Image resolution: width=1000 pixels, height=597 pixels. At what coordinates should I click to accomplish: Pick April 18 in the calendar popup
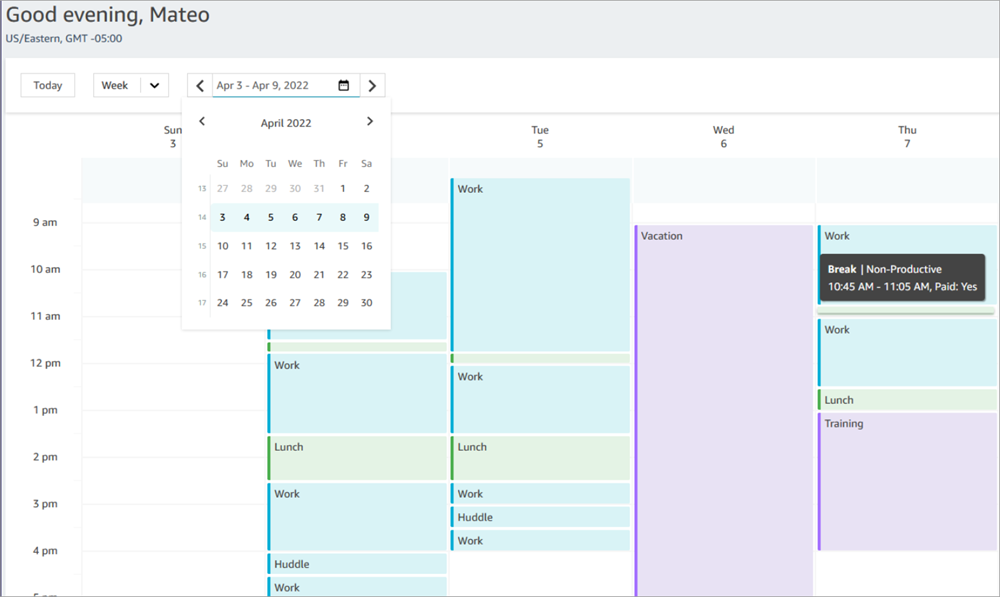[247, 275]
